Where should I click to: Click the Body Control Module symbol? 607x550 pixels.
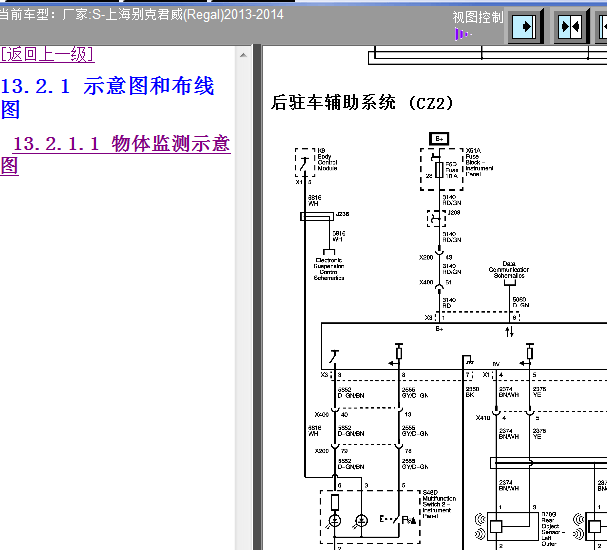(x=305, y=162)
